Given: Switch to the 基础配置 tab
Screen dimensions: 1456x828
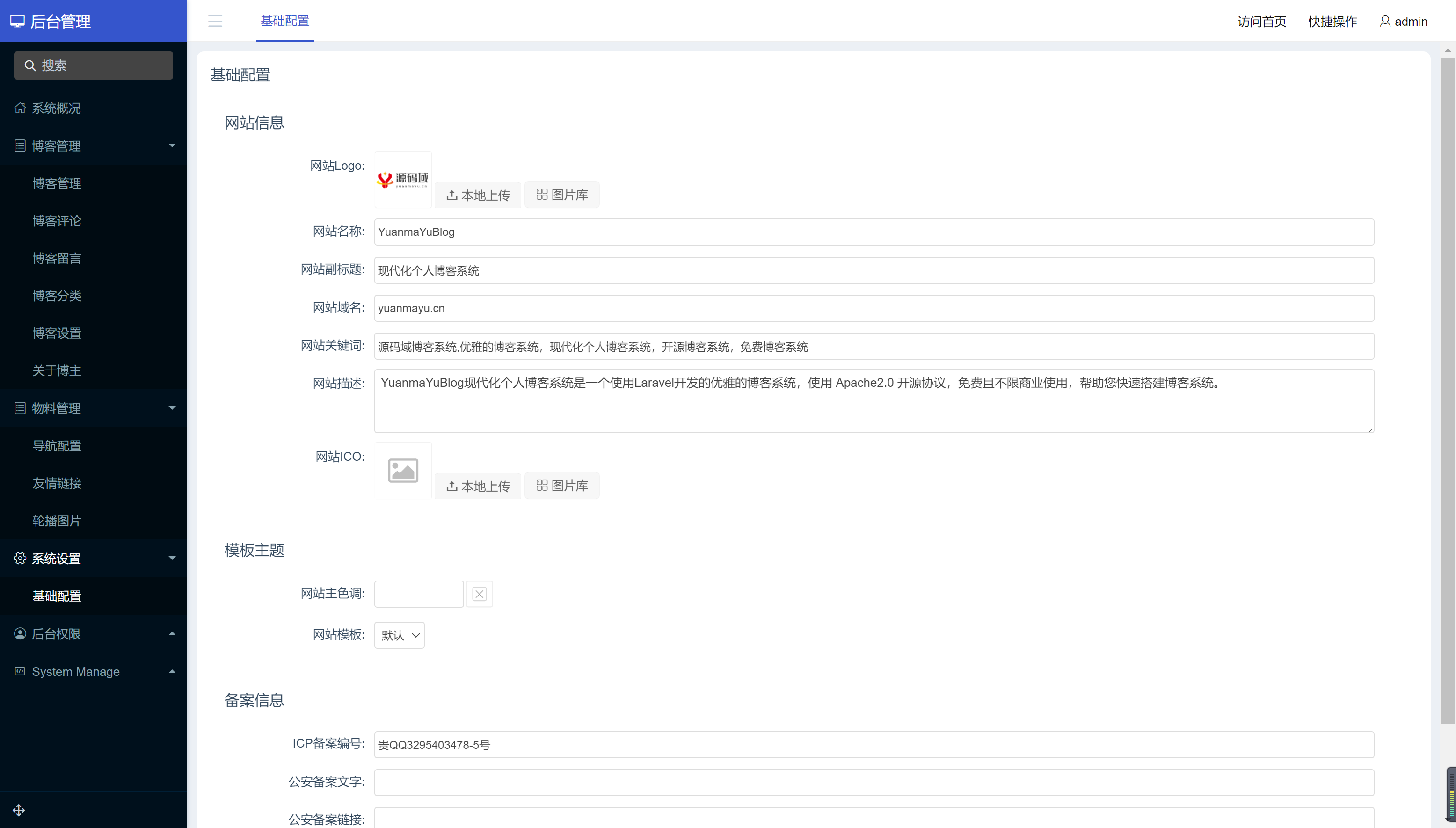Looking at the screenshot, I should [285, 21].
